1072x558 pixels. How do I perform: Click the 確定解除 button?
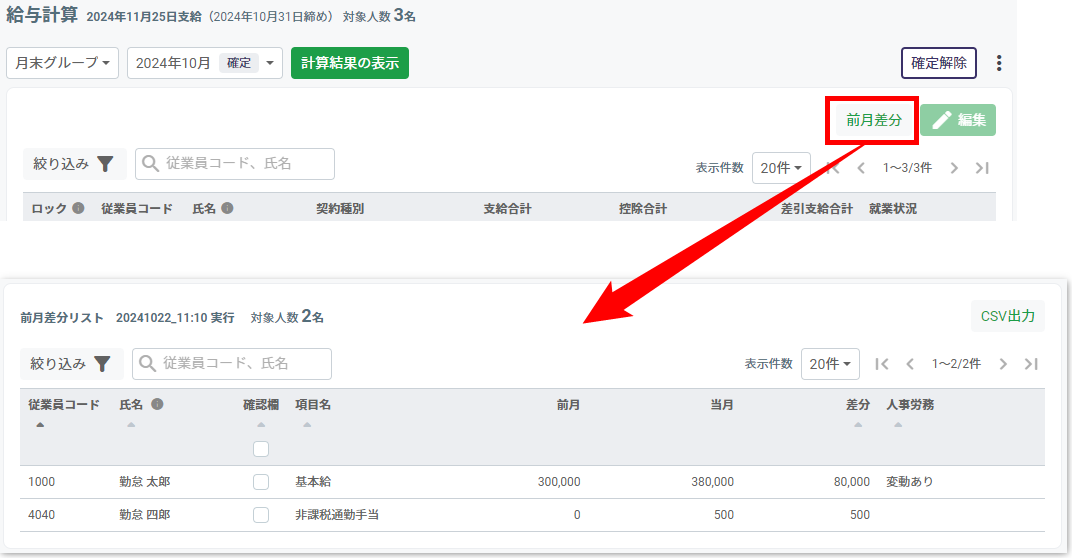[x=939, y=63]
